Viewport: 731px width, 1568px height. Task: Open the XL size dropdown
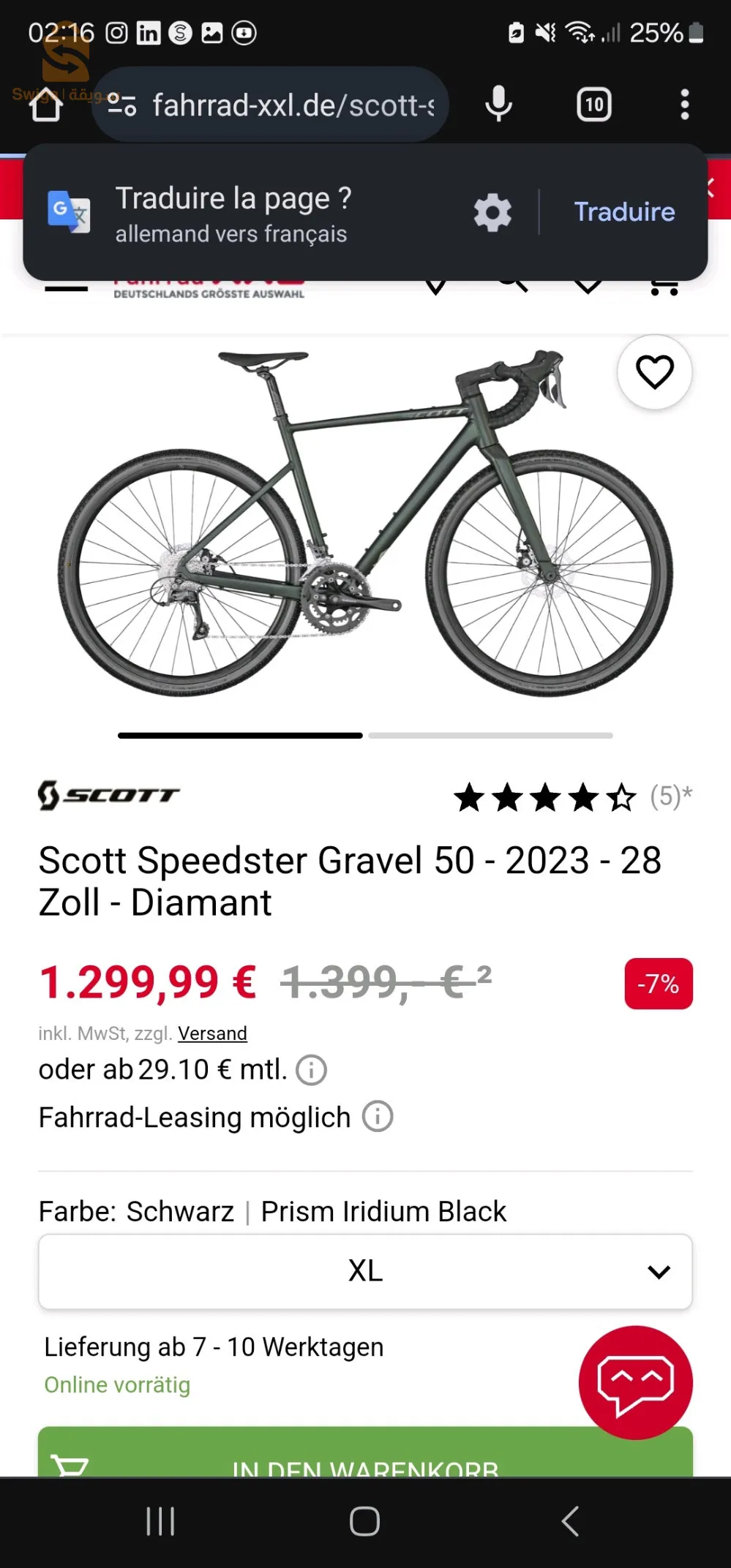[x=365, y=1271]
